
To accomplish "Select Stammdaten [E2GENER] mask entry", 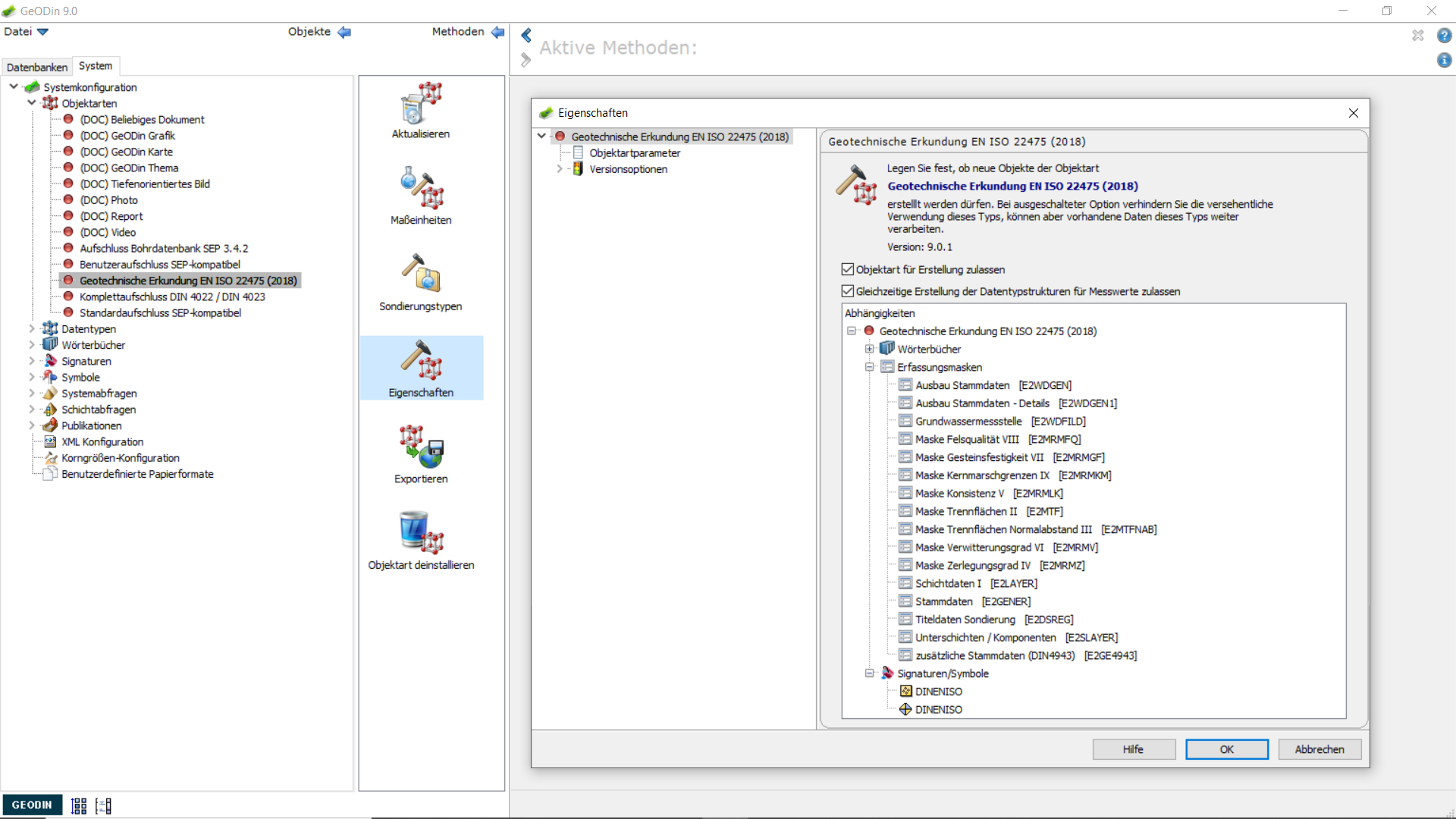I will 972,601.
